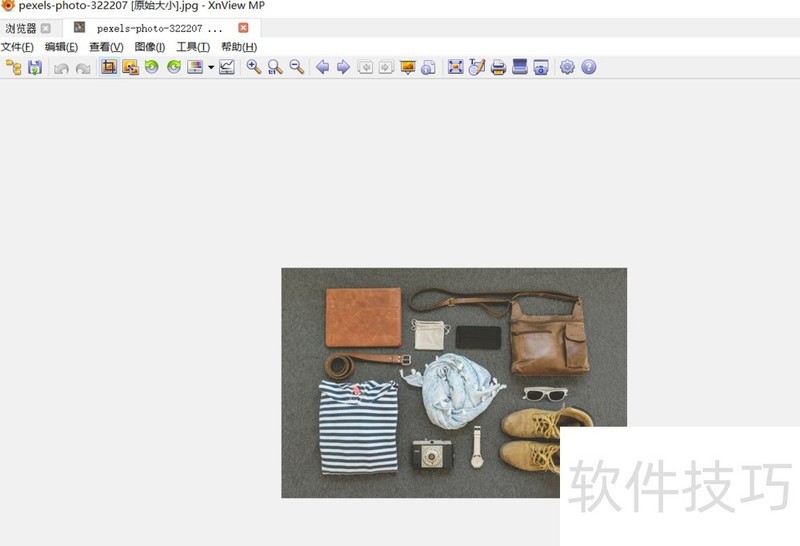Click the gray X on 浏览器 tab

[x=45, y=28]
